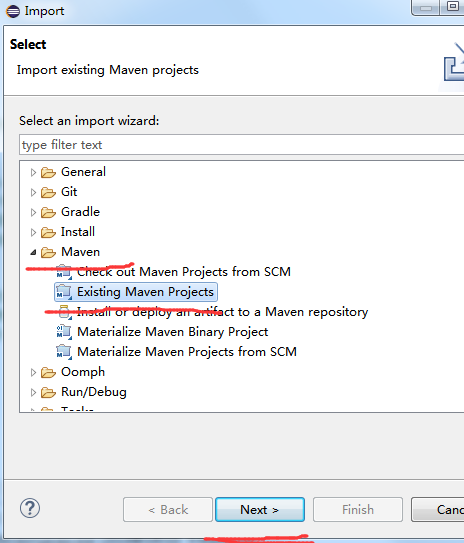Select Install or deploy an artifact entry

point(222,312)
